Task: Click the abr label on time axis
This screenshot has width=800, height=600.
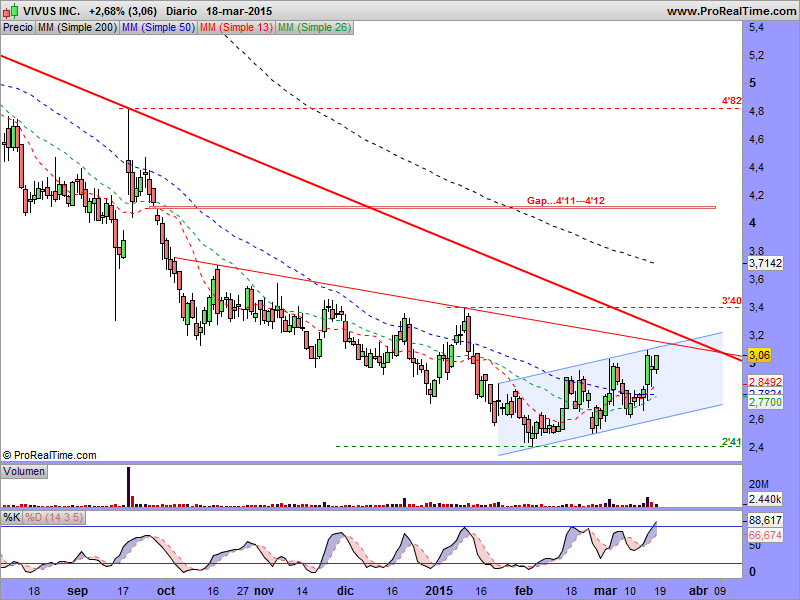Action: pos(698,591)
